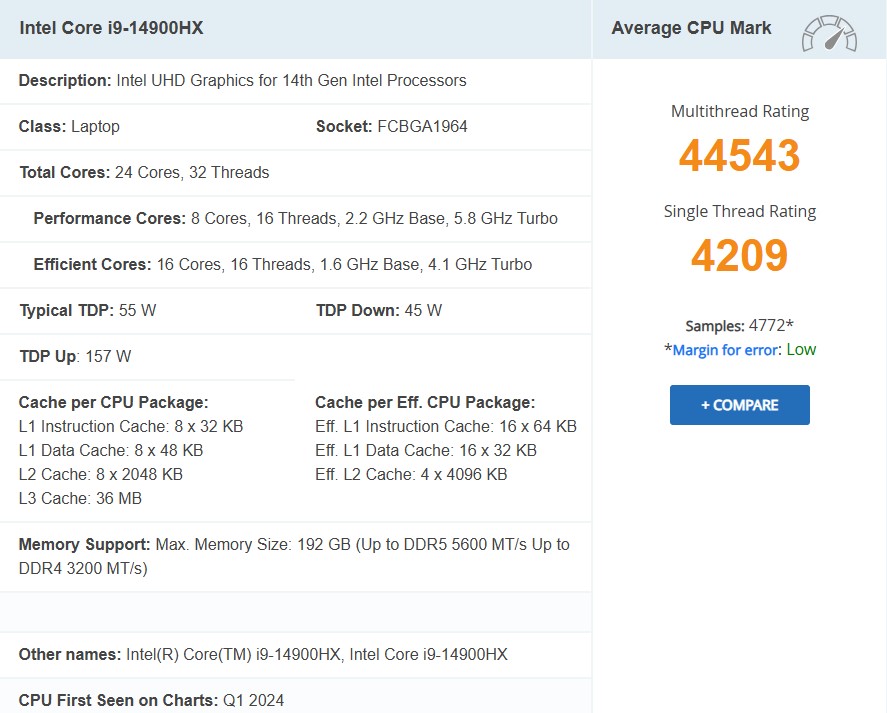The width and height of the screenshot is (887, 713).
Task: Open the Margin for error link
Action: (x=727, y=350)
